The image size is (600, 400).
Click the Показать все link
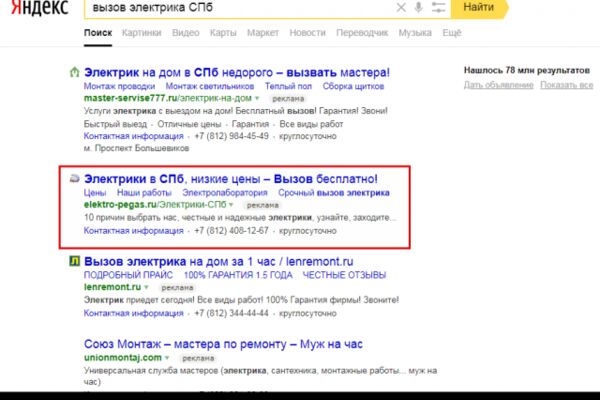click(567, 85)
